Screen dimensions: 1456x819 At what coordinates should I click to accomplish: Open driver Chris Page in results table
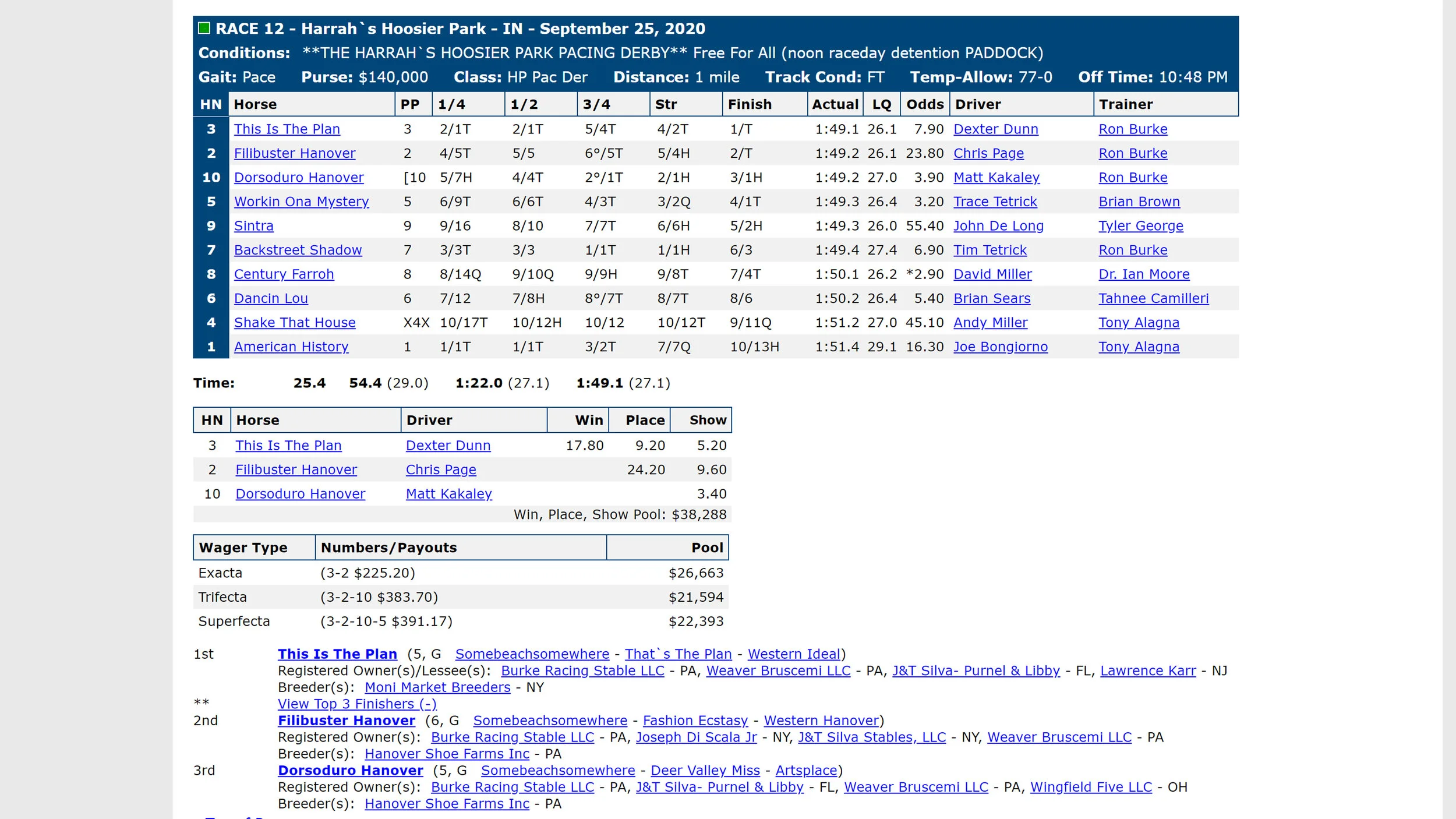tap(988, 153)
